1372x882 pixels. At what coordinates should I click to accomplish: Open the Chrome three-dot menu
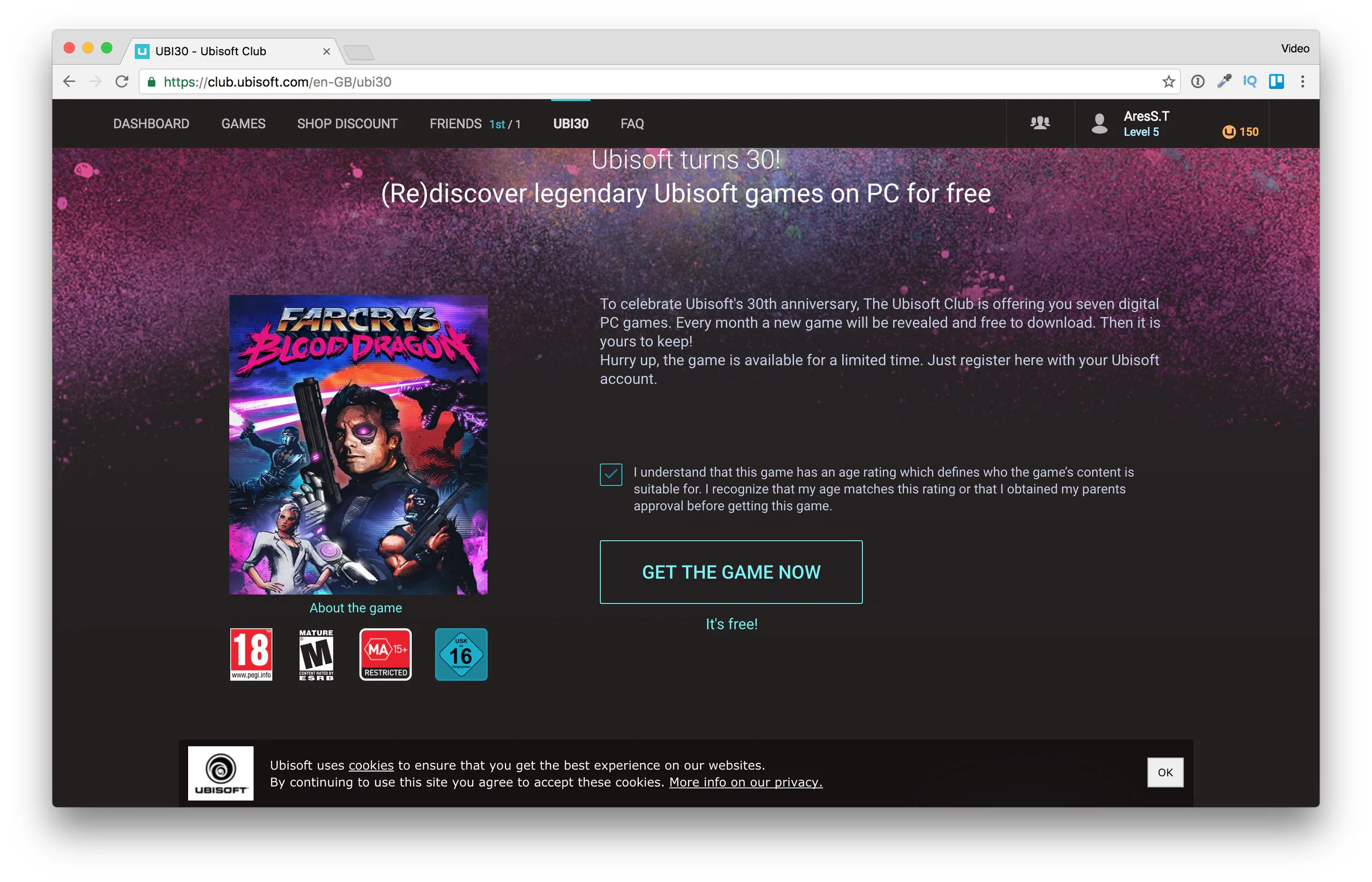1303,82
